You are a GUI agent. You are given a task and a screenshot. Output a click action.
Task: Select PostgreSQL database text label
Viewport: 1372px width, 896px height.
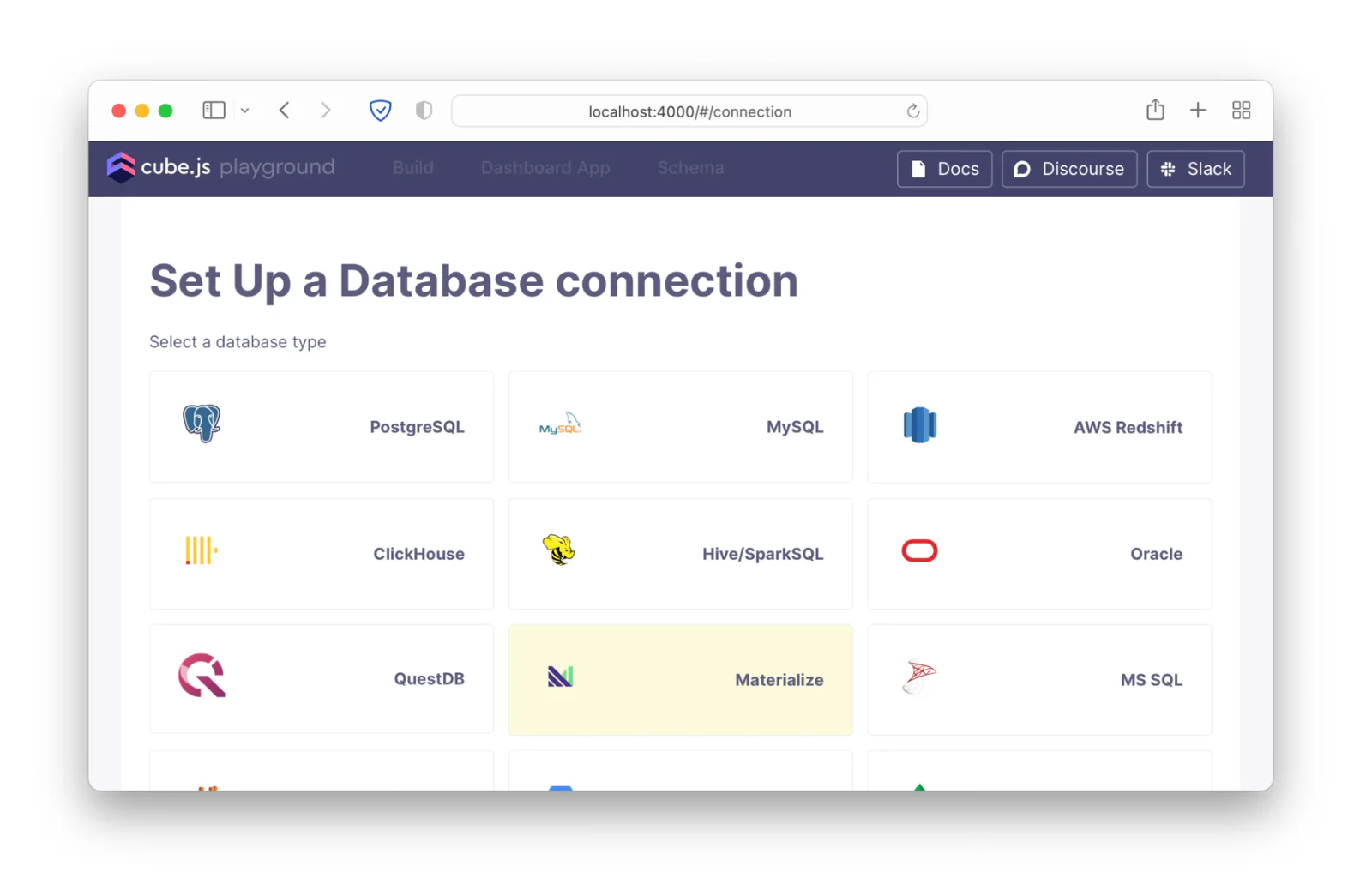(417, 427)
